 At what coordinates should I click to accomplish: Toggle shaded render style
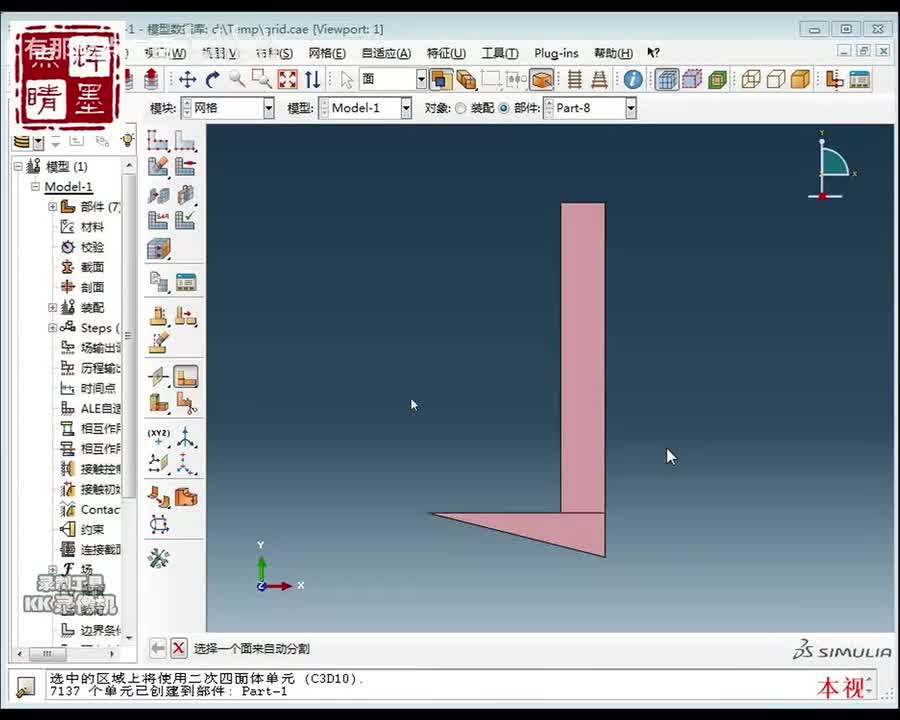(x=800, y=79)
